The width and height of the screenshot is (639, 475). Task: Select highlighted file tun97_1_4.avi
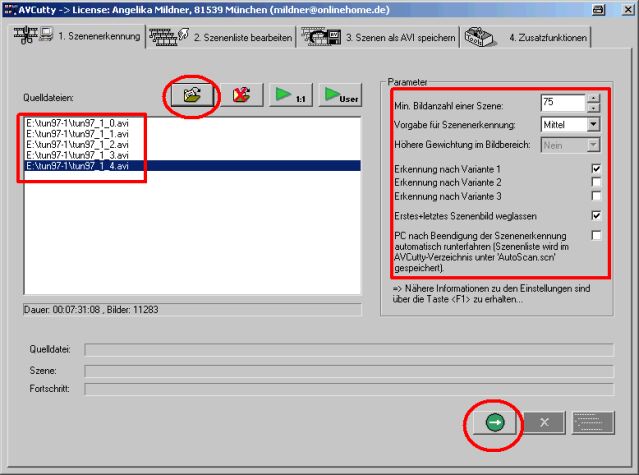pyautogui.click(x=193, y=165)
